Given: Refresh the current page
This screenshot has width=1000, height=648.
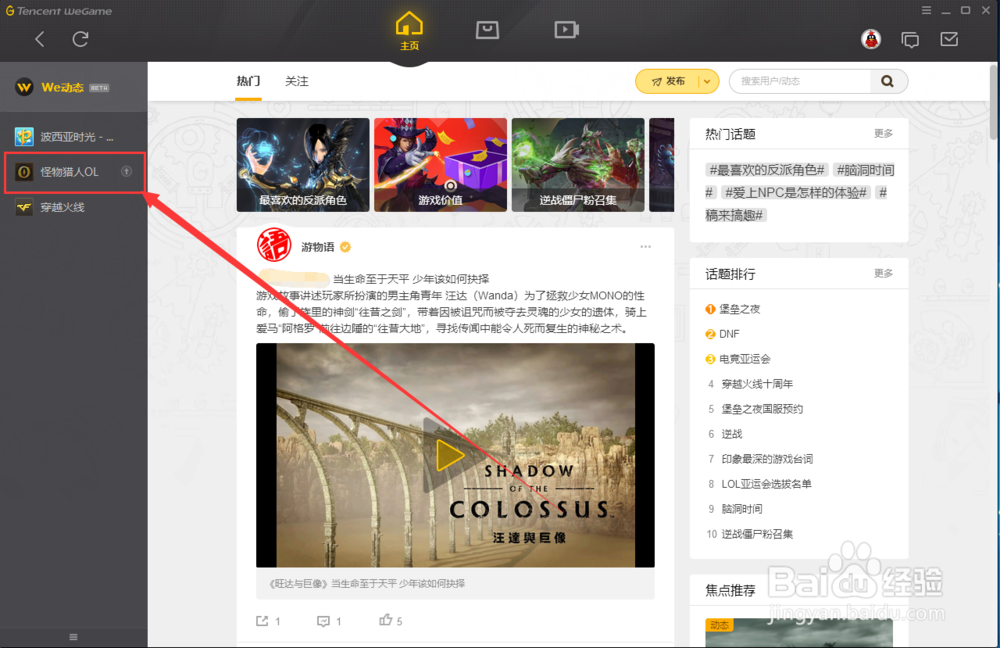Looking at the screenshot, I should (80, 39).
